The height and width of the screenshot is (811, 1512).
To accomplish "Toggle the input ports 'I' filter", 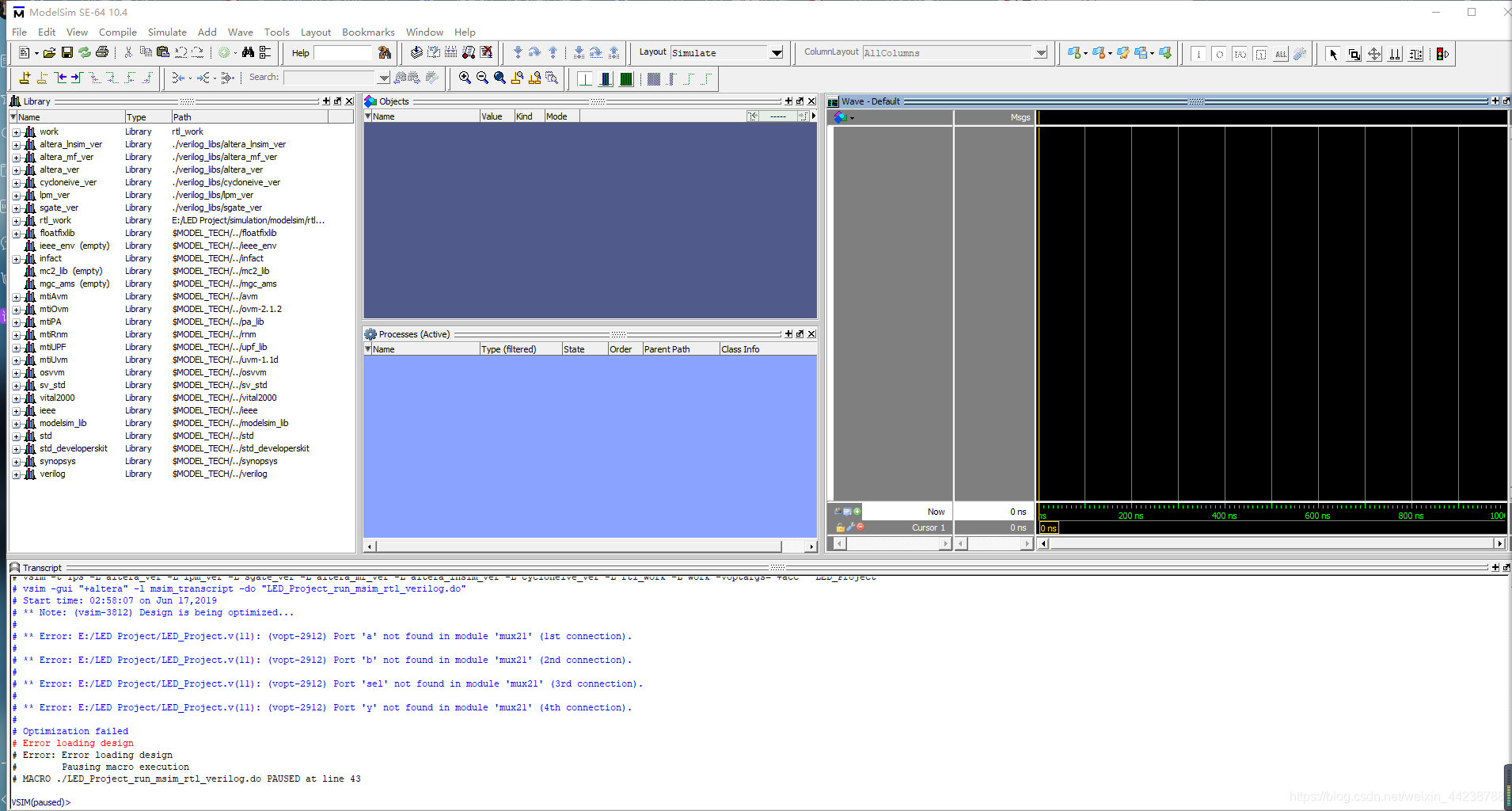I will [1199, 54].
